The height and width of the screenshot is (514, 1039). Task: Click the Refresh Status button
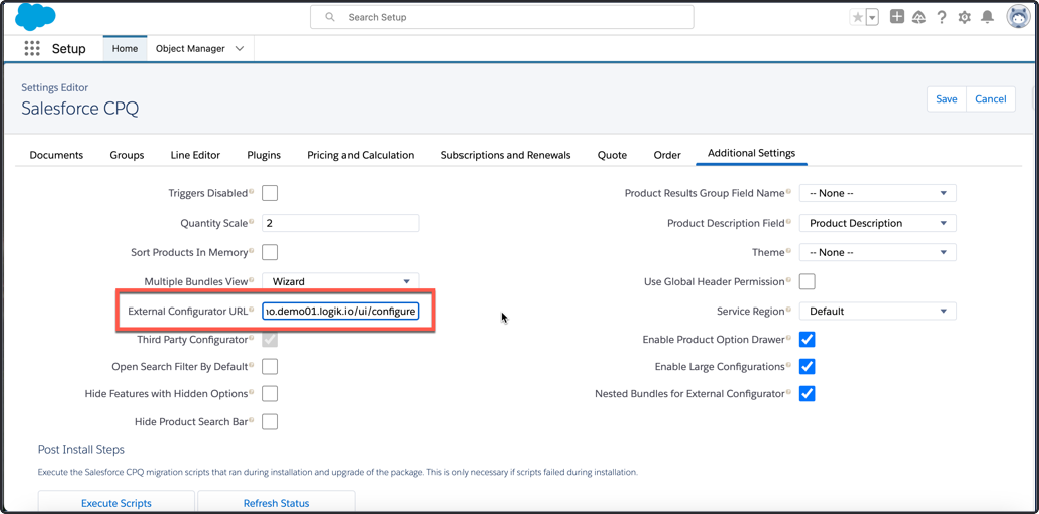point(276,503)
